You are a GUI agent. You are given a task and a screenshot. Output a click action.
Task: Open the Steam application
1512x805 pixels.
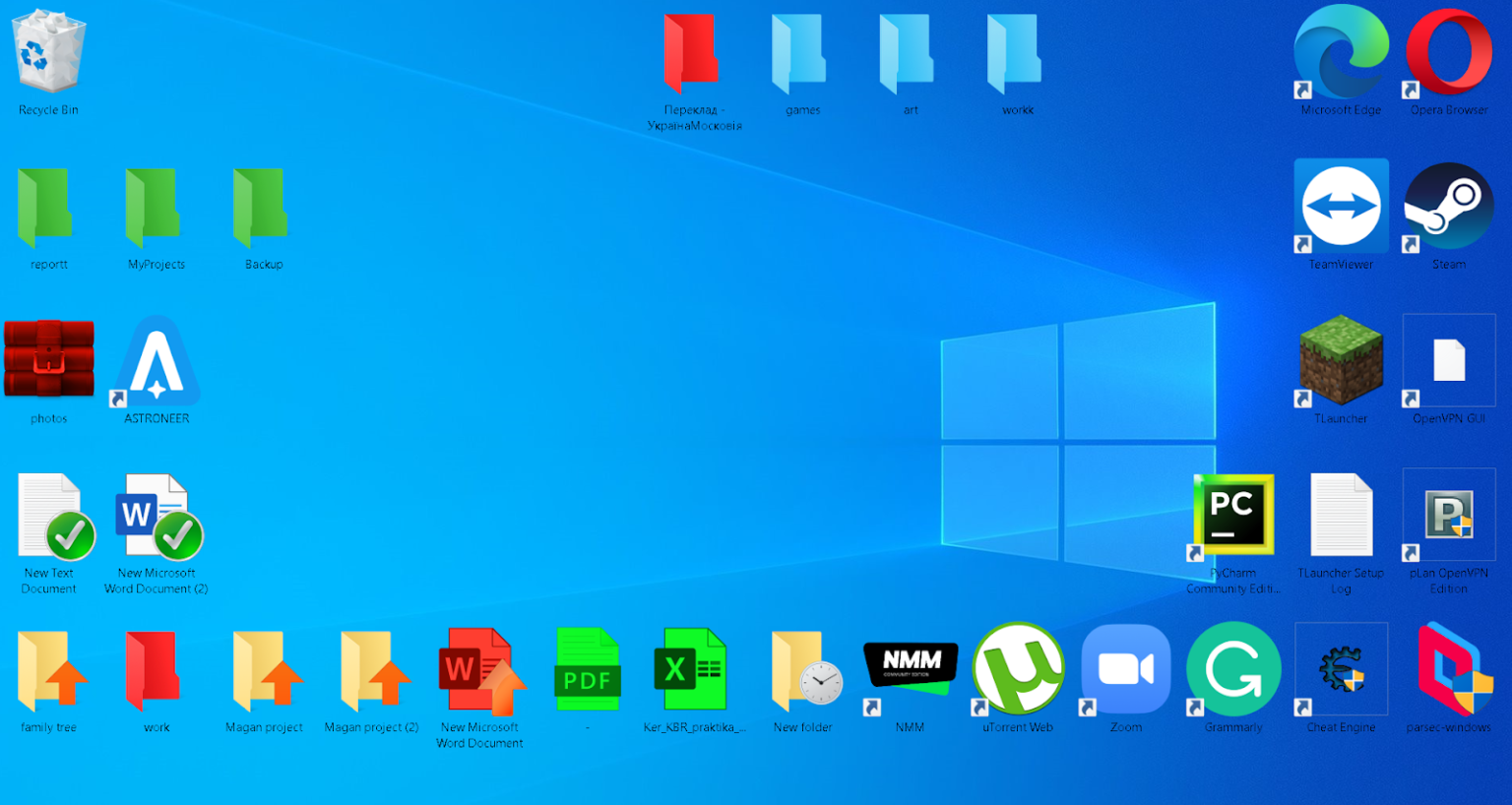pos(1448,206)
